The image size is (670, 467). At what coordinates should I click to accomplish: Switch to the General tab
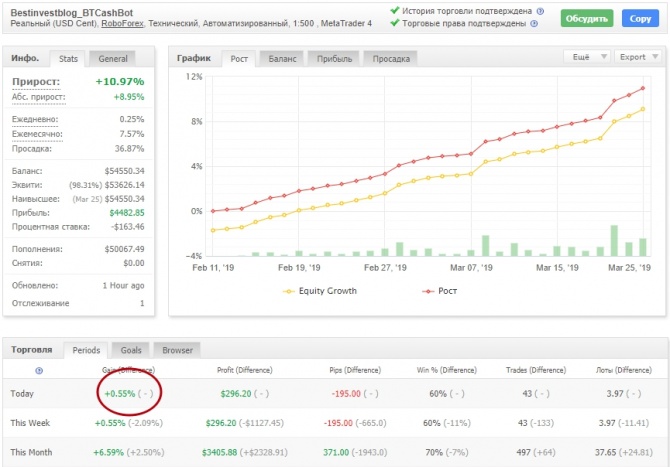pyautogui.click(x=113, y=59)
